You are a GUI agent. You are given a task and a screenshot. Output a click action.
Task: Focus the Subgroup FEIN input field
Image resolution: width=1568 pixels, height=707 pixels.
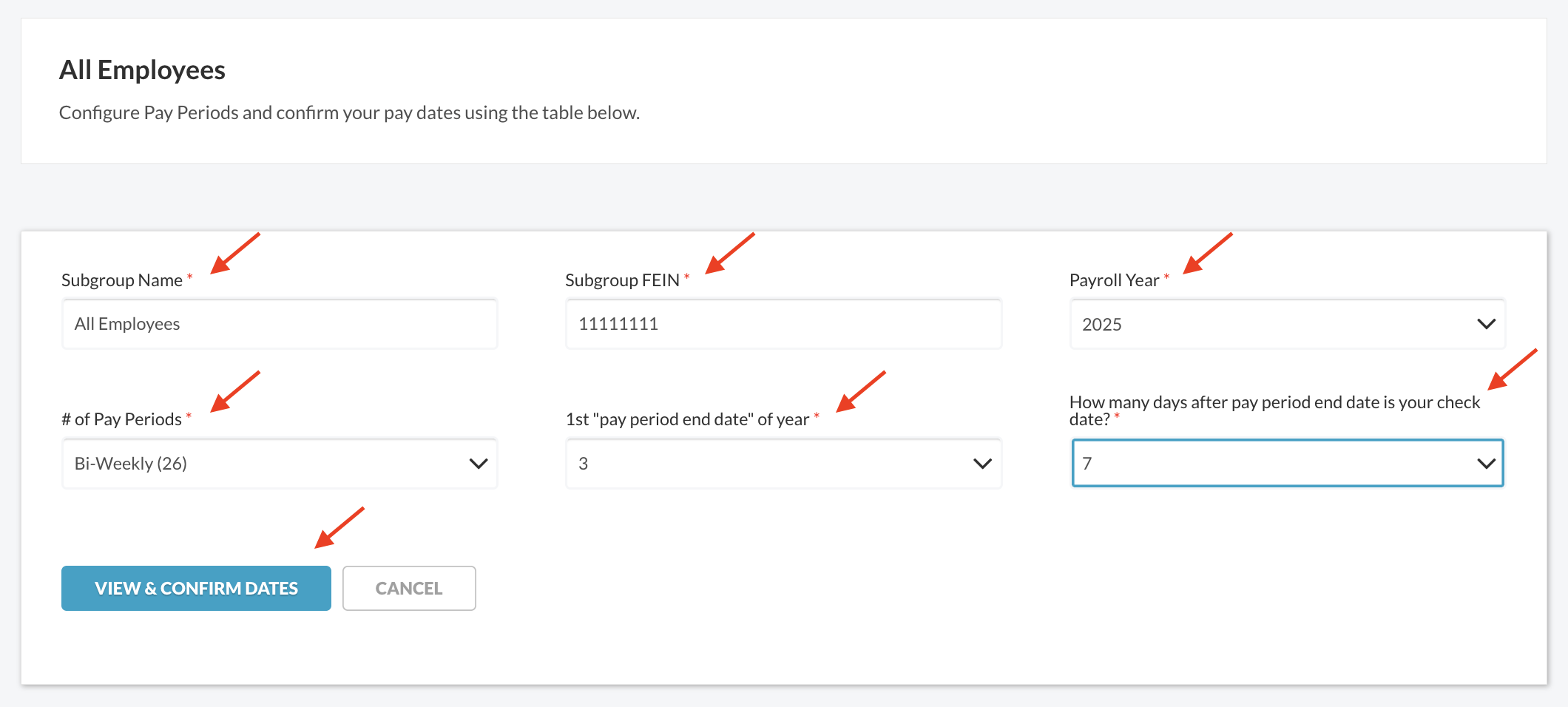(783, 324)
